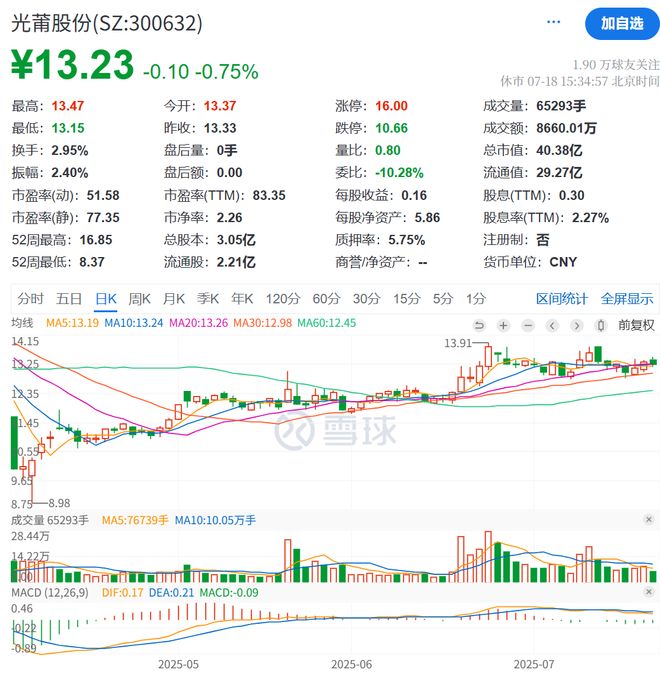Open 全屏显示 fullscreen view
Image resolution: width=660 pixels, height=681 pixels.
[x=627, y=299]
